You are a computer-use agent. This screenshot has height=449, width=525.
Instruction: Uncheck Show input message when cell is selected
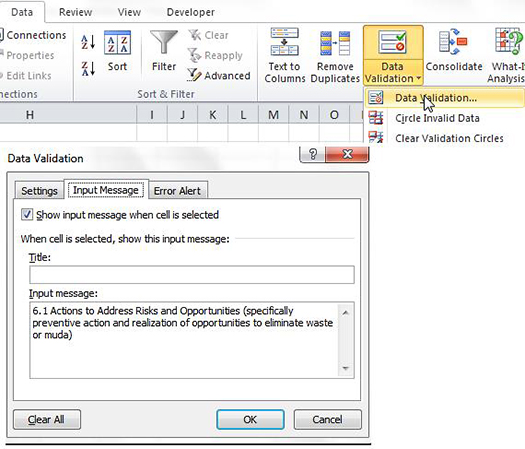tap(27, 214)
